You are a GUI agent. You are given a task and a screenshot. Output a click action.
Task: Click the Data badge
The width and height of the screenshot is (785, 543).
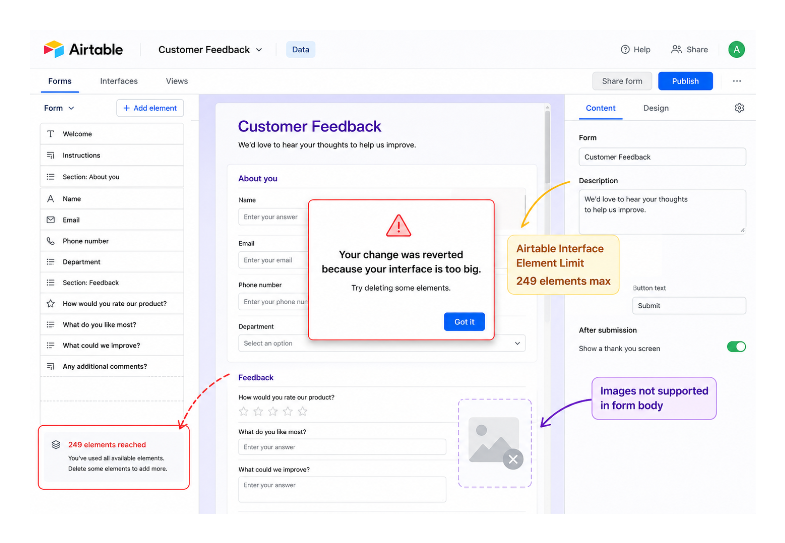(x=300, y=50)
